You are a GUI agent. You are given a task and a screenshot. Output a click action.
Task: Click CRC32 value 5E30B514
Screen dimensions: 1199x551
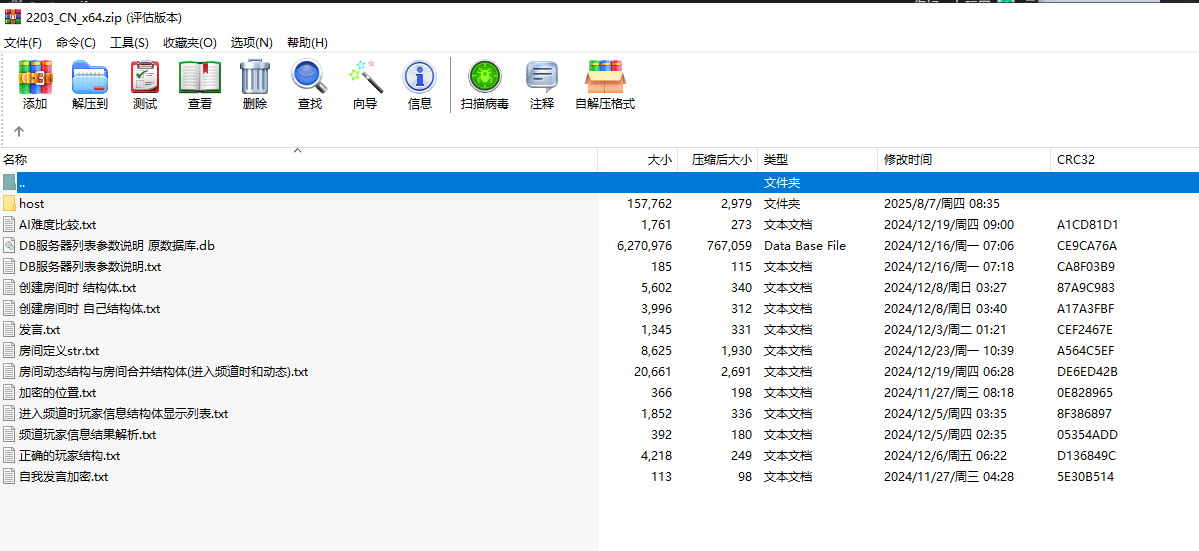point(1087,477)
